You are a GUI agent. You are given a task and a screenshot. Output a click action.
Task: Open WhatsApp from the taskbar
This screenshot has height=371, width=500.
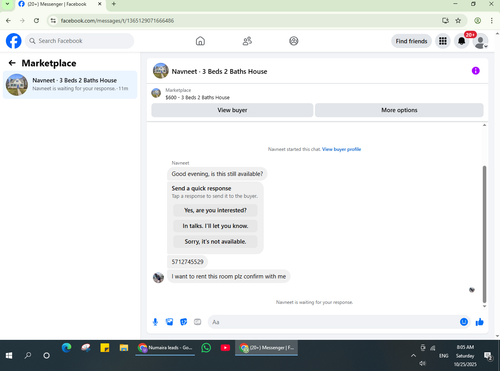tap(206, 348)
